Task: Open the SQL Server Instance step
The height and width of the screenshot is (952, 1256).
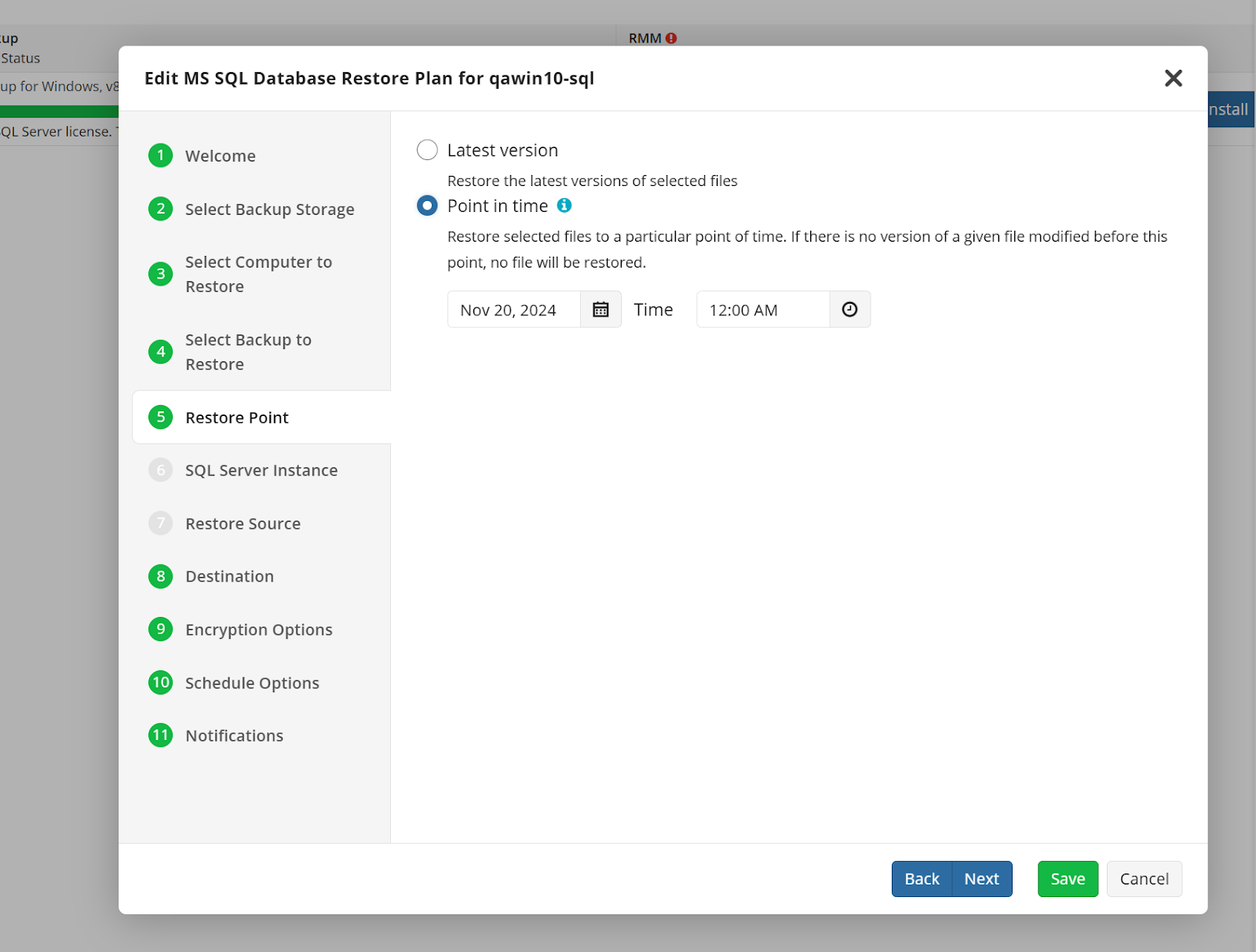Action: point(261,470)
